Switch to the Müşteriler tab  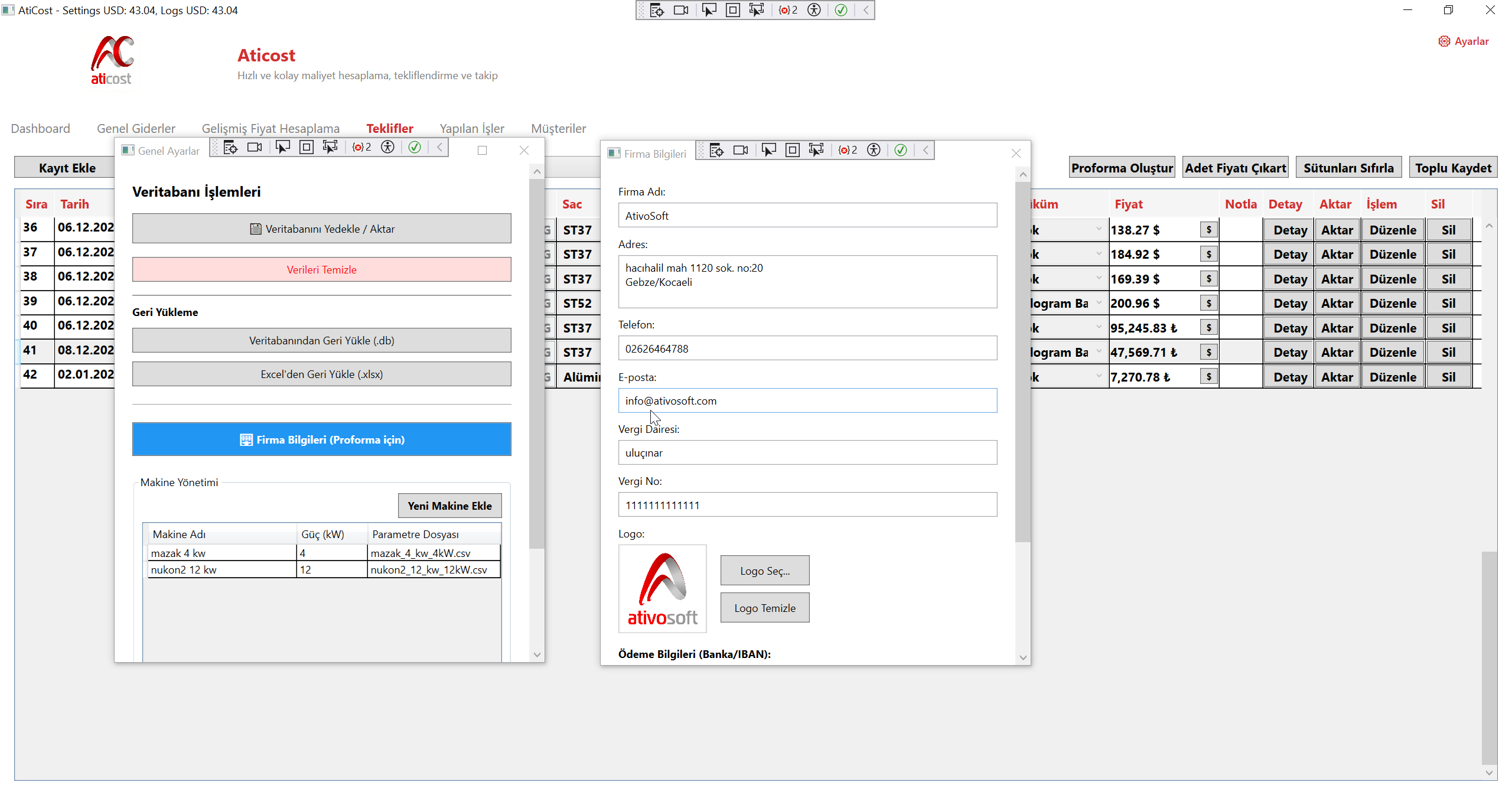(558, 128)
